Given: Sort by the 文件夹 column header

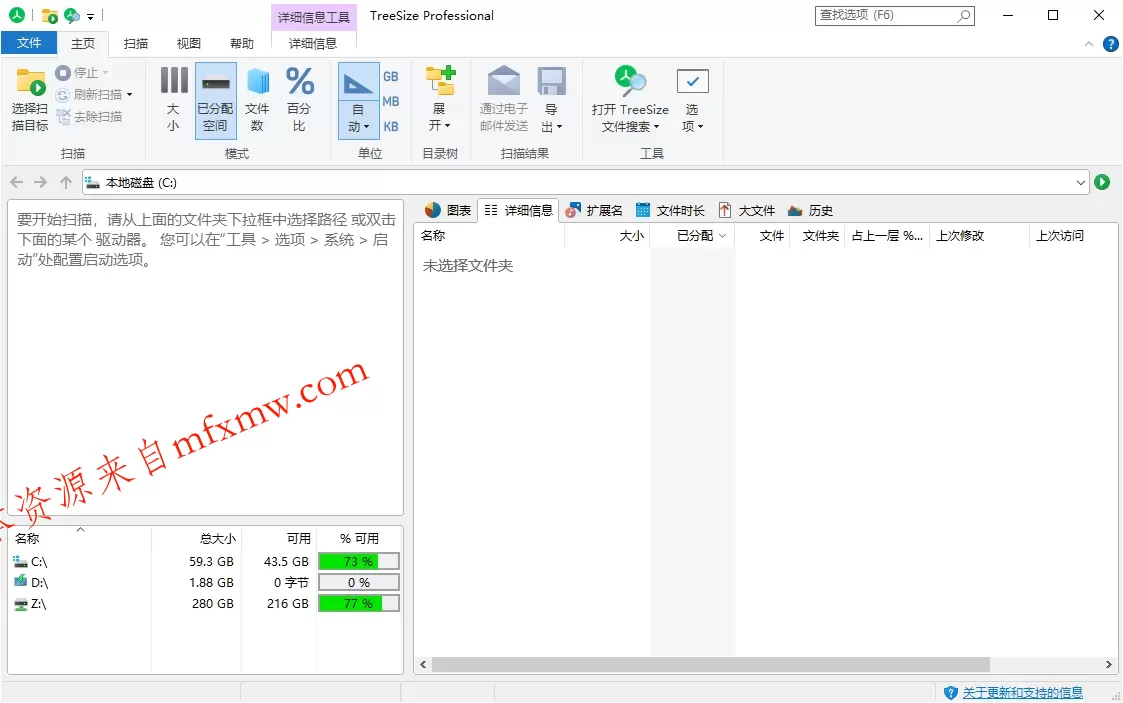Looking at the screenshot, I should 819,236.
